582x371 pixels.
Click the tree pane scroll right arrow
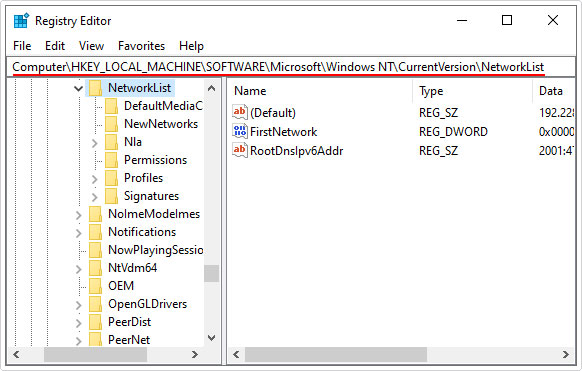tap(194, 355)
